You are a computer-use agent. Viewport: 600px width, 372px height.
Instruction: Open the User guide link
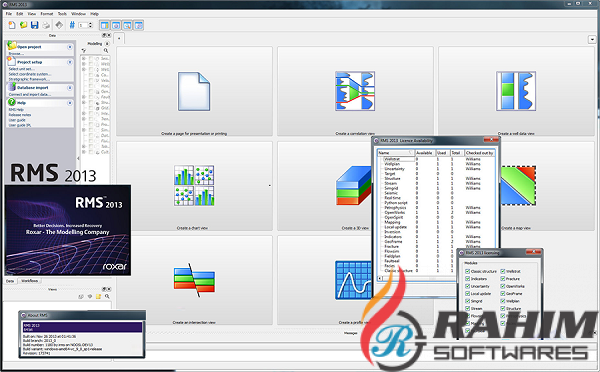pyautogui.click(x=17, y=120)
